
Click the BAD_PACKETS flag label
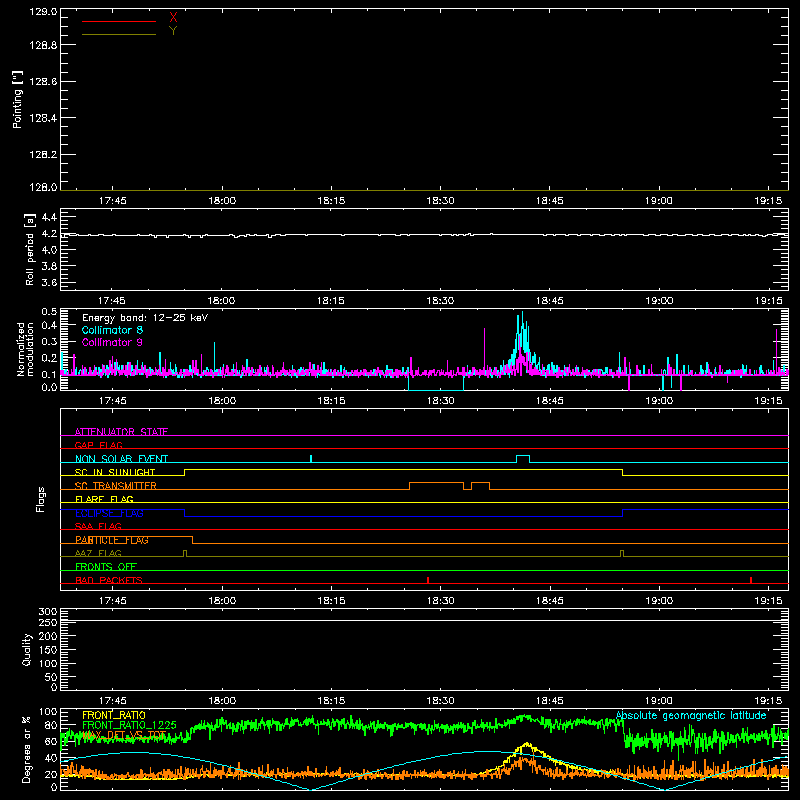109,580
